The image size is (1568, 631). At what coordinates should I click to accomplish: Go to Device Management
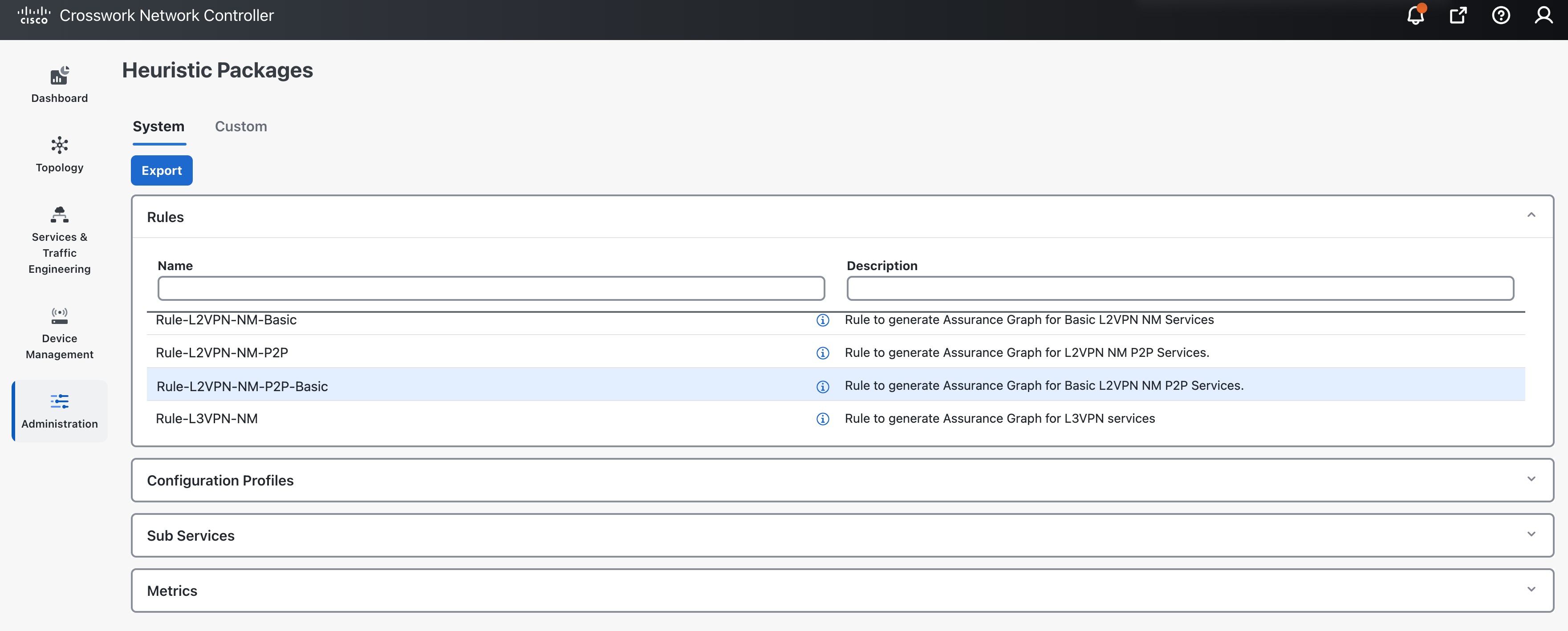58,332
